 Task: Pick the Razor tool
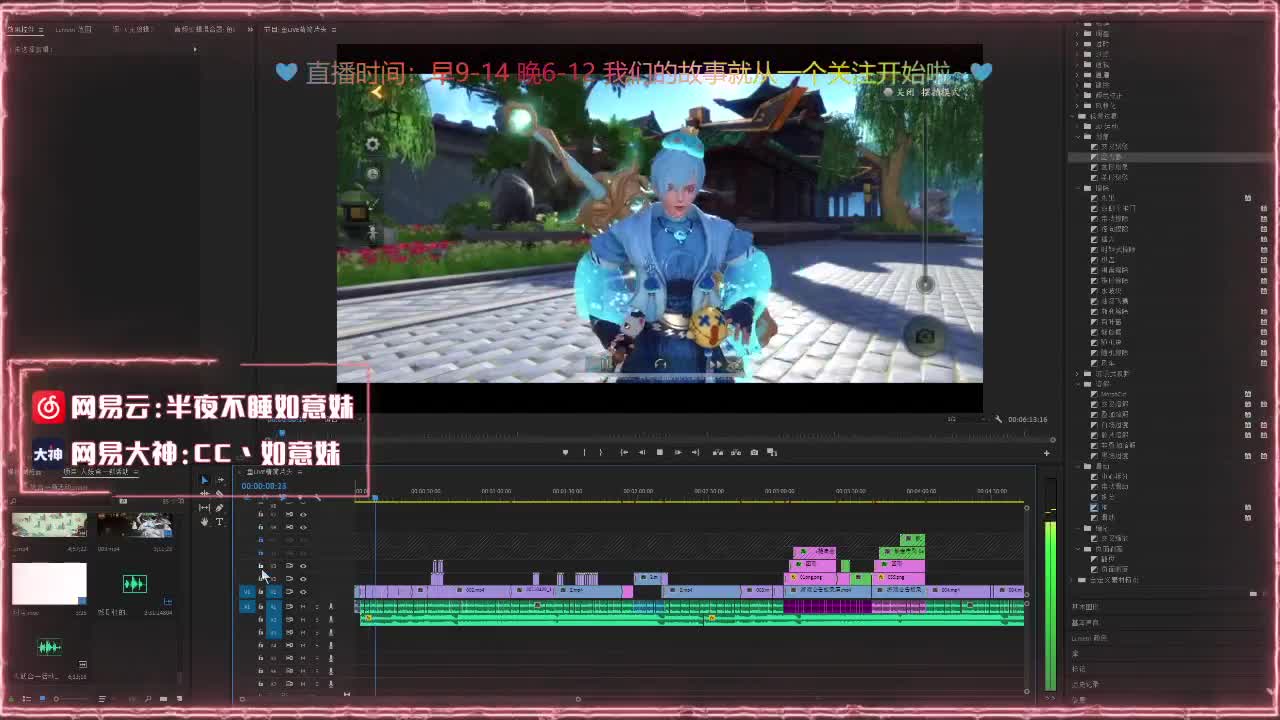[x=220, y=493]
